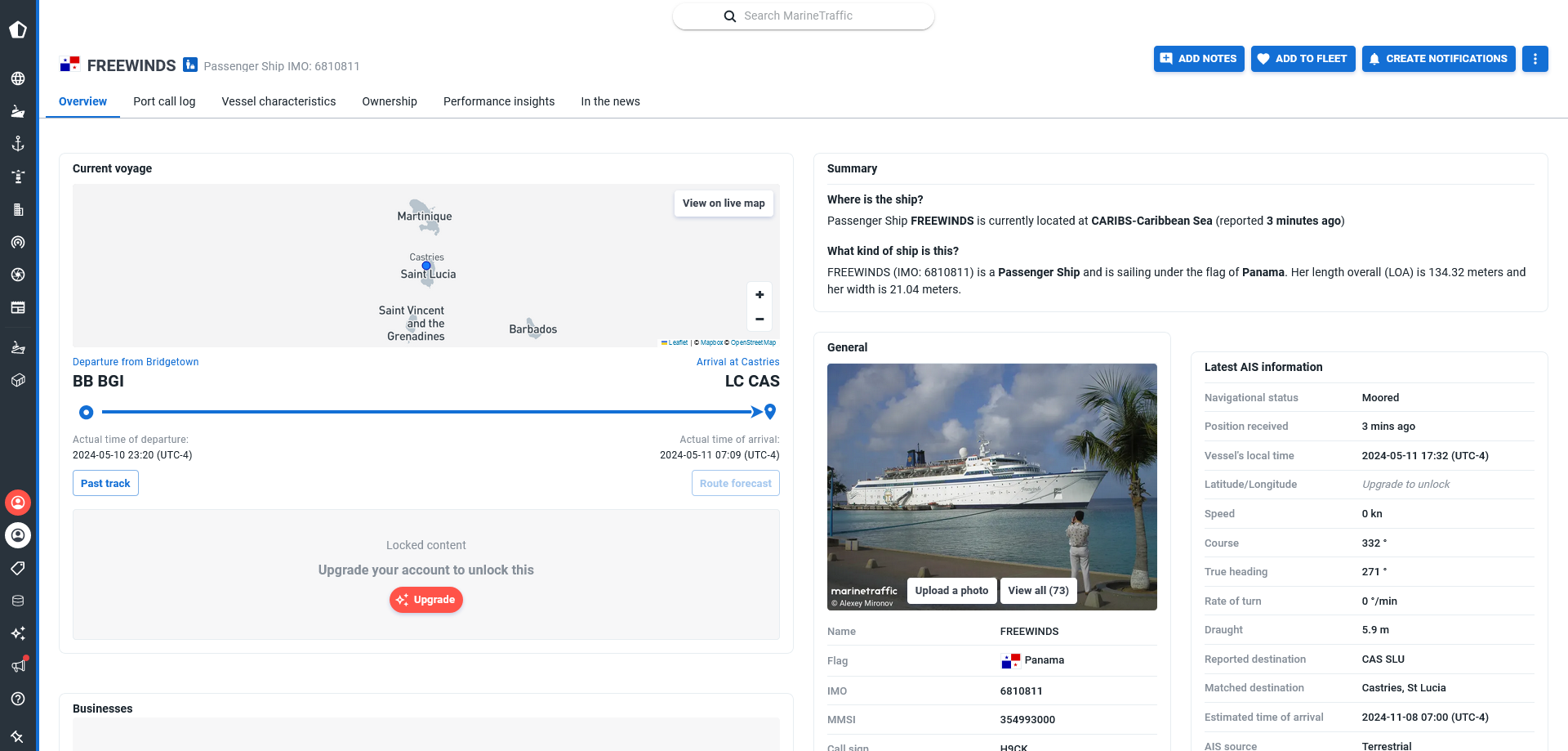The height and width of the screenshot is (751, 1568).
Task: Click the Upgrade to unlock link
Action: 1405,485
